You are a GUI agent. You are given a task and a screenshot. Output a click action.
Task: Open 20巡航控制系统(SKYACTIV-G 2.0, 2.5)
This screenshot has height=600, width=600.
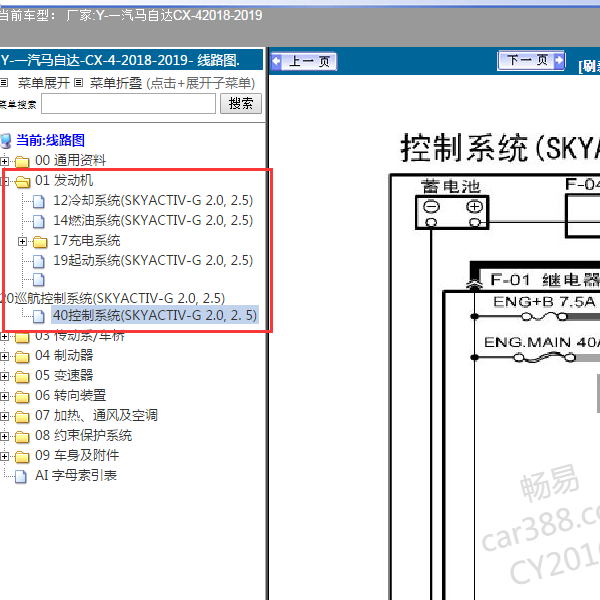pos(112,298)
